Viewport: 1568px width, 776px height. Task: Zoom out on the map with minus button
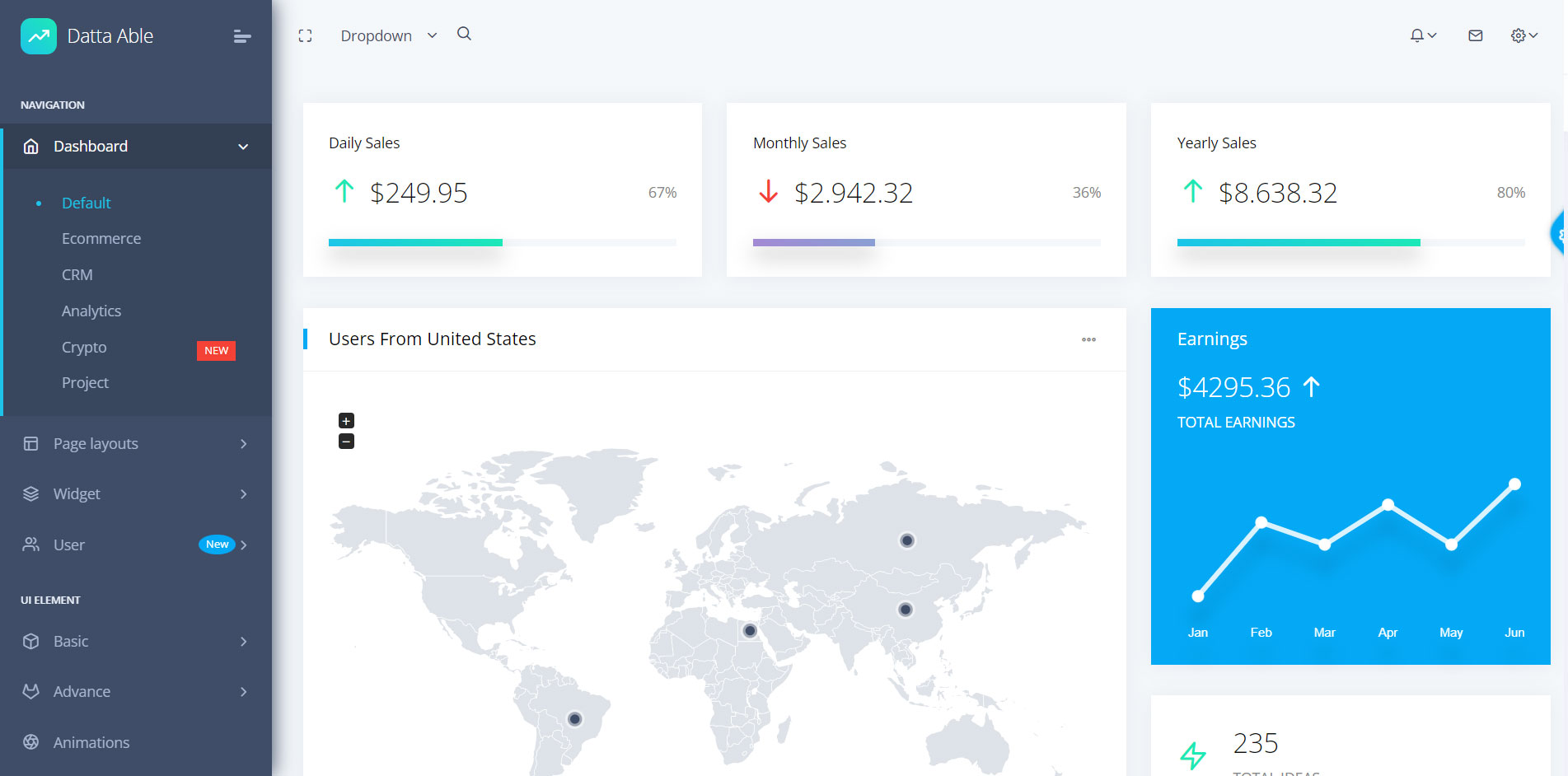[x=346, y=440]
